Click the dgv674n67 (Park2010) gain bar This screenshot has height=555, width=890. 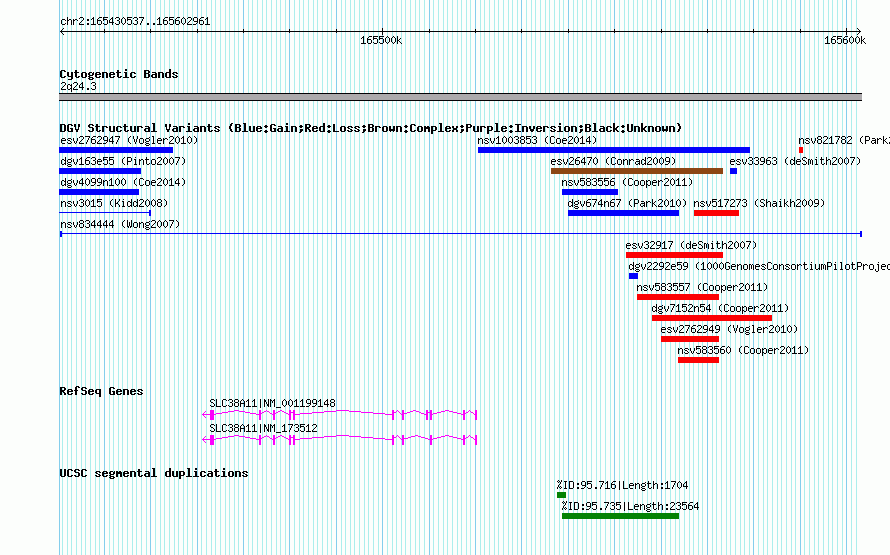pos(623,213)
